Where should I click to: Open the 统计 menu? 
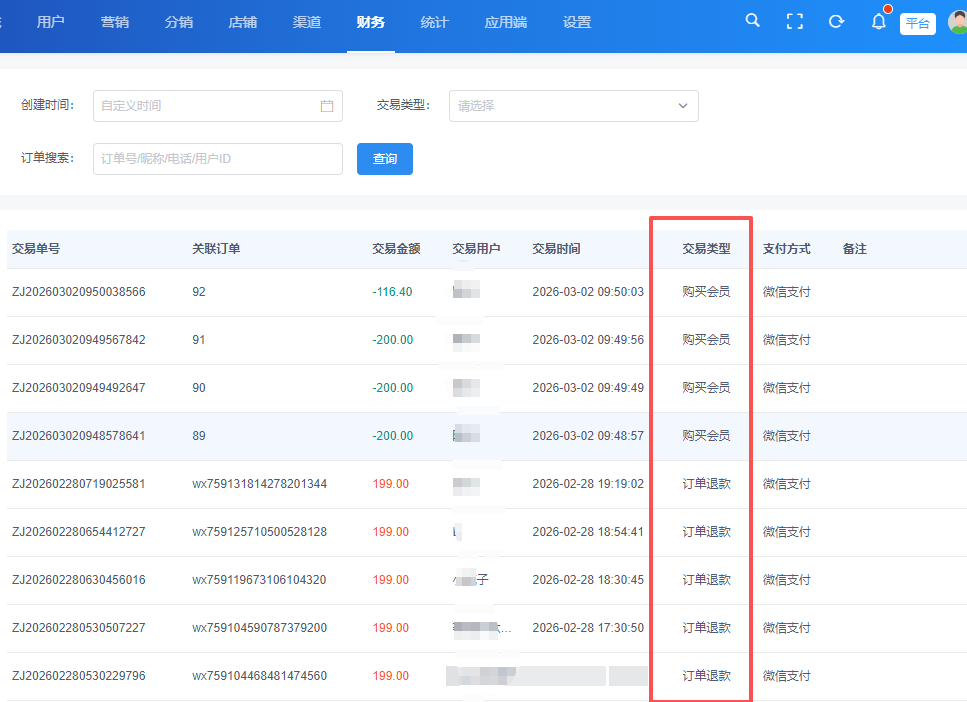(434, 22)
